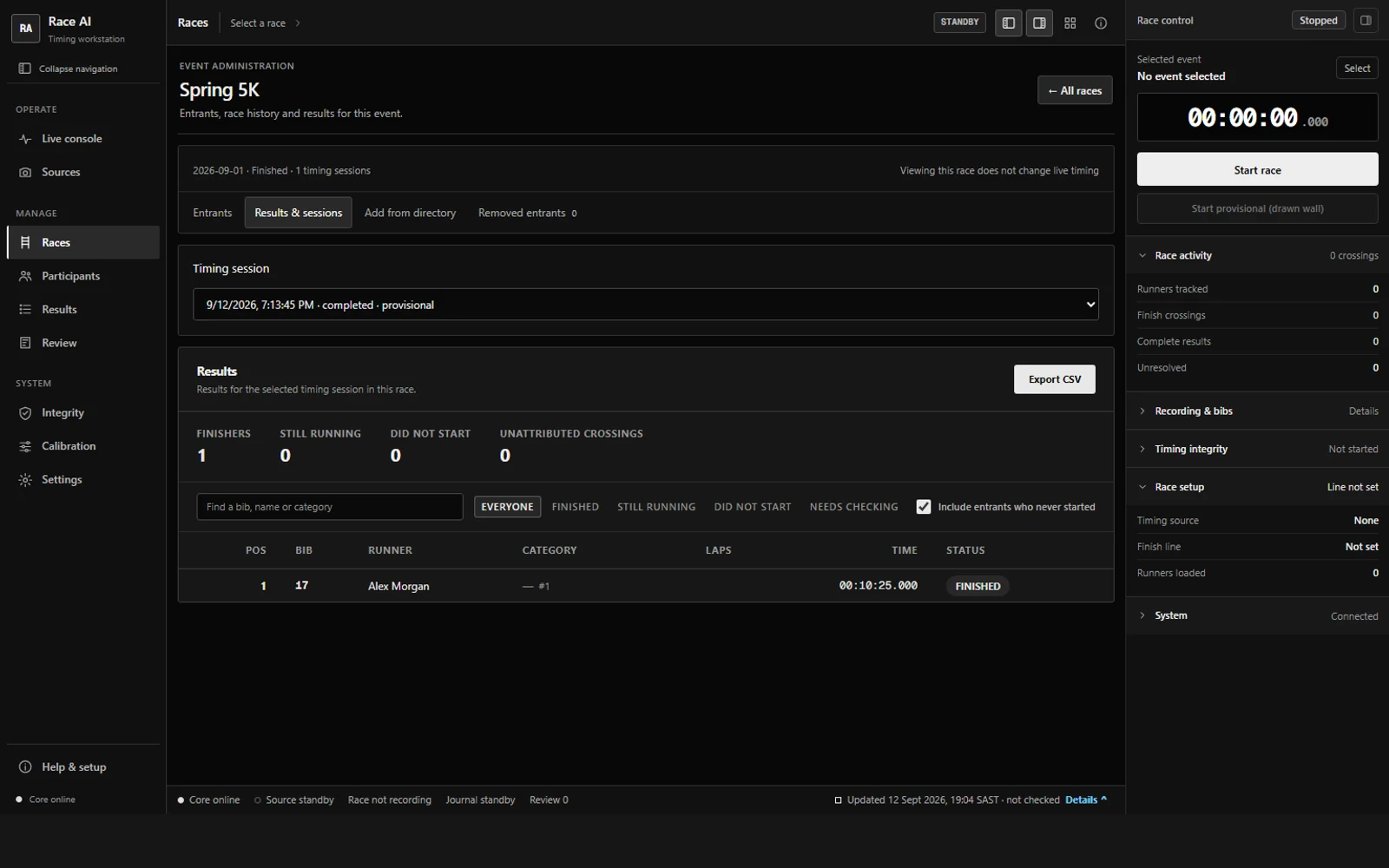Click the POS column header
The height and width of the screenshot is (868, 1389).
pos(256,550)
